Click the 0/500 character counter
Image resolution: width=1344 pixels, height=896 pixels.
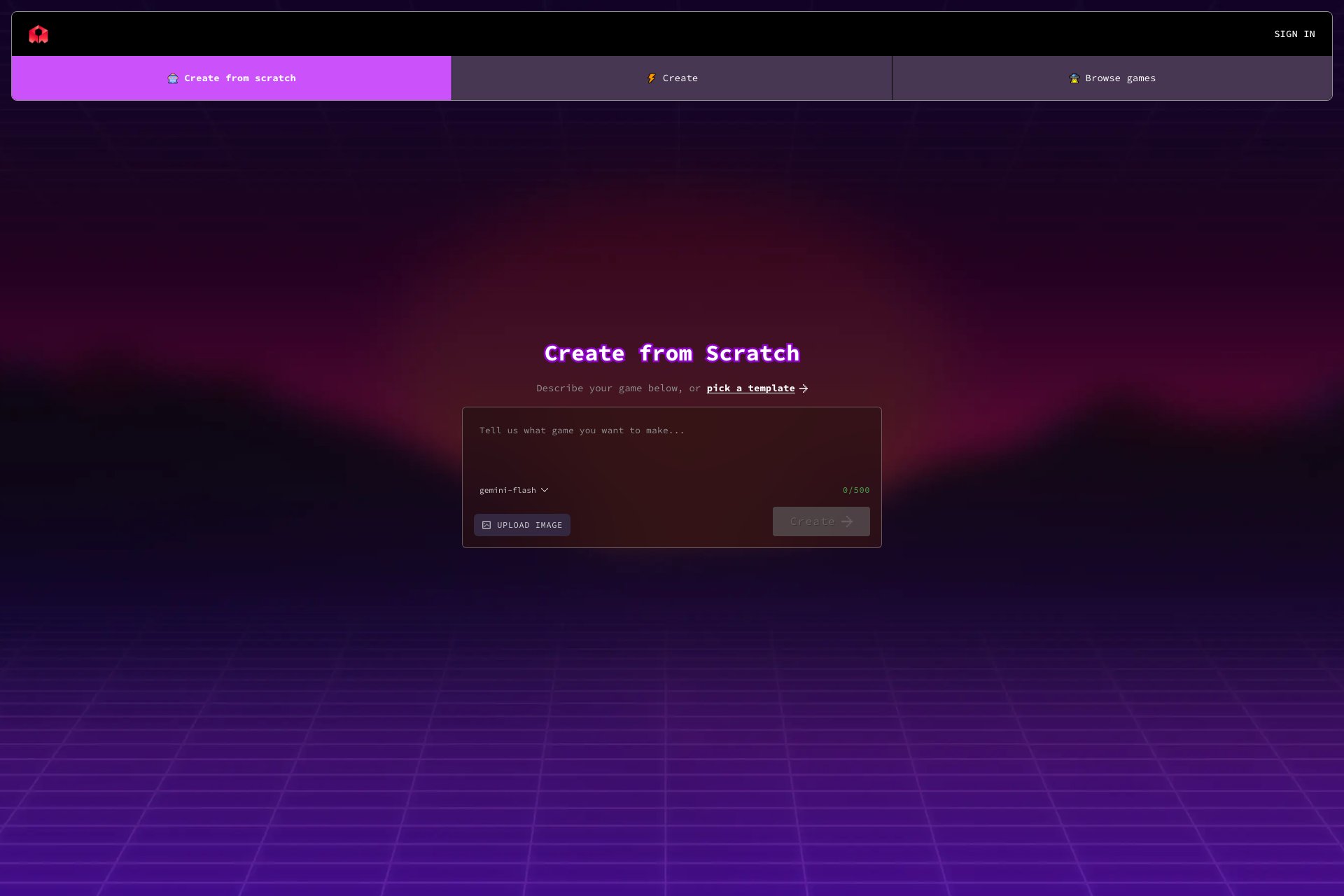pos(855,490)
